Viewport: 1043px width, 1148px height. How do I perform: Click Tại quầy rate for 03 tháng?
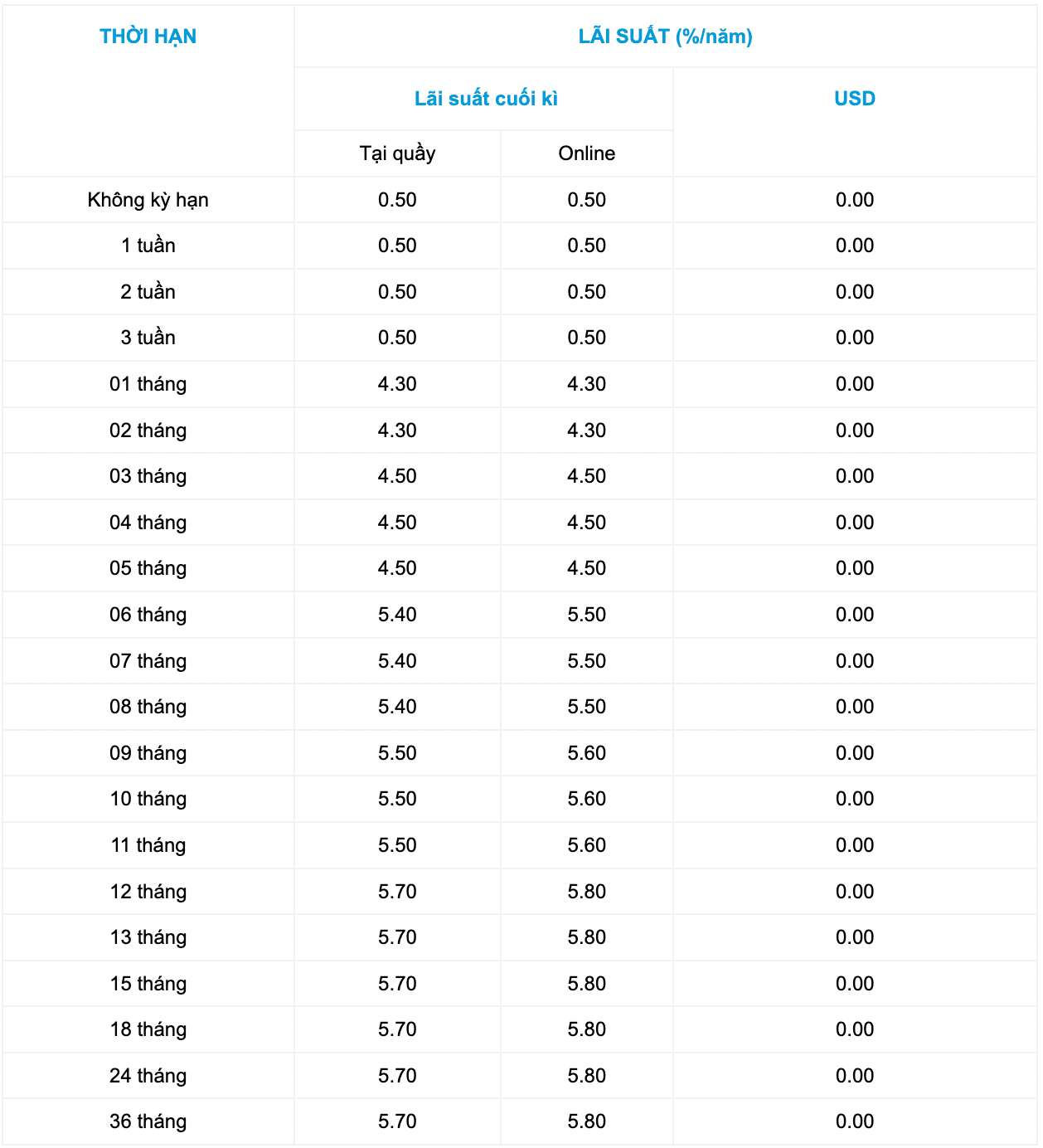[x=397, y=476]
